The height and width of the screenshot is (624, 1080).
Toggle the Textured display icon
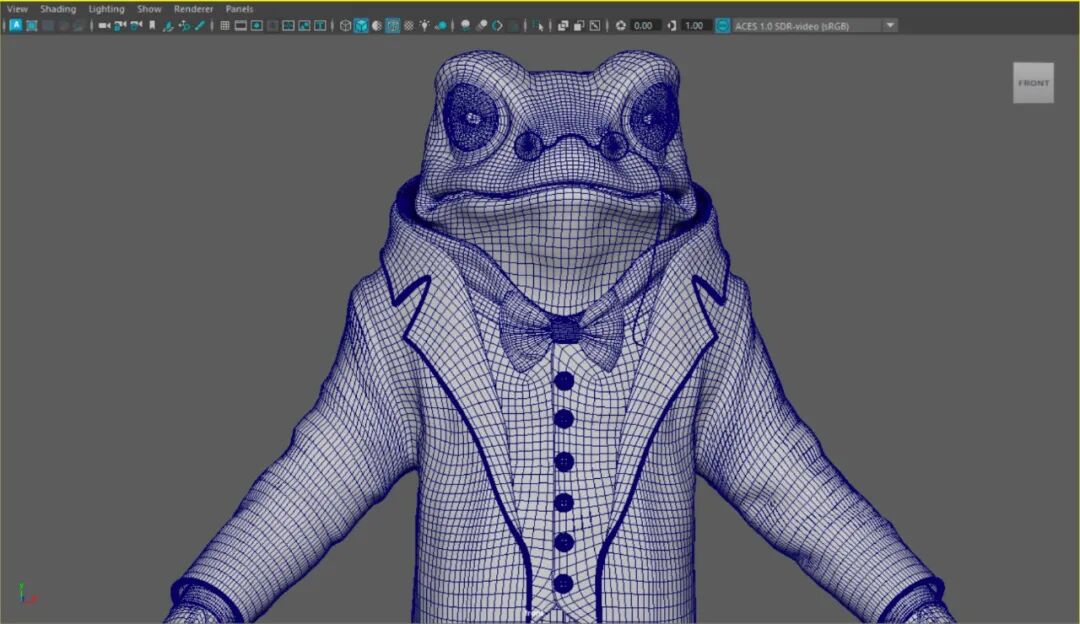(x=408, y=25)
